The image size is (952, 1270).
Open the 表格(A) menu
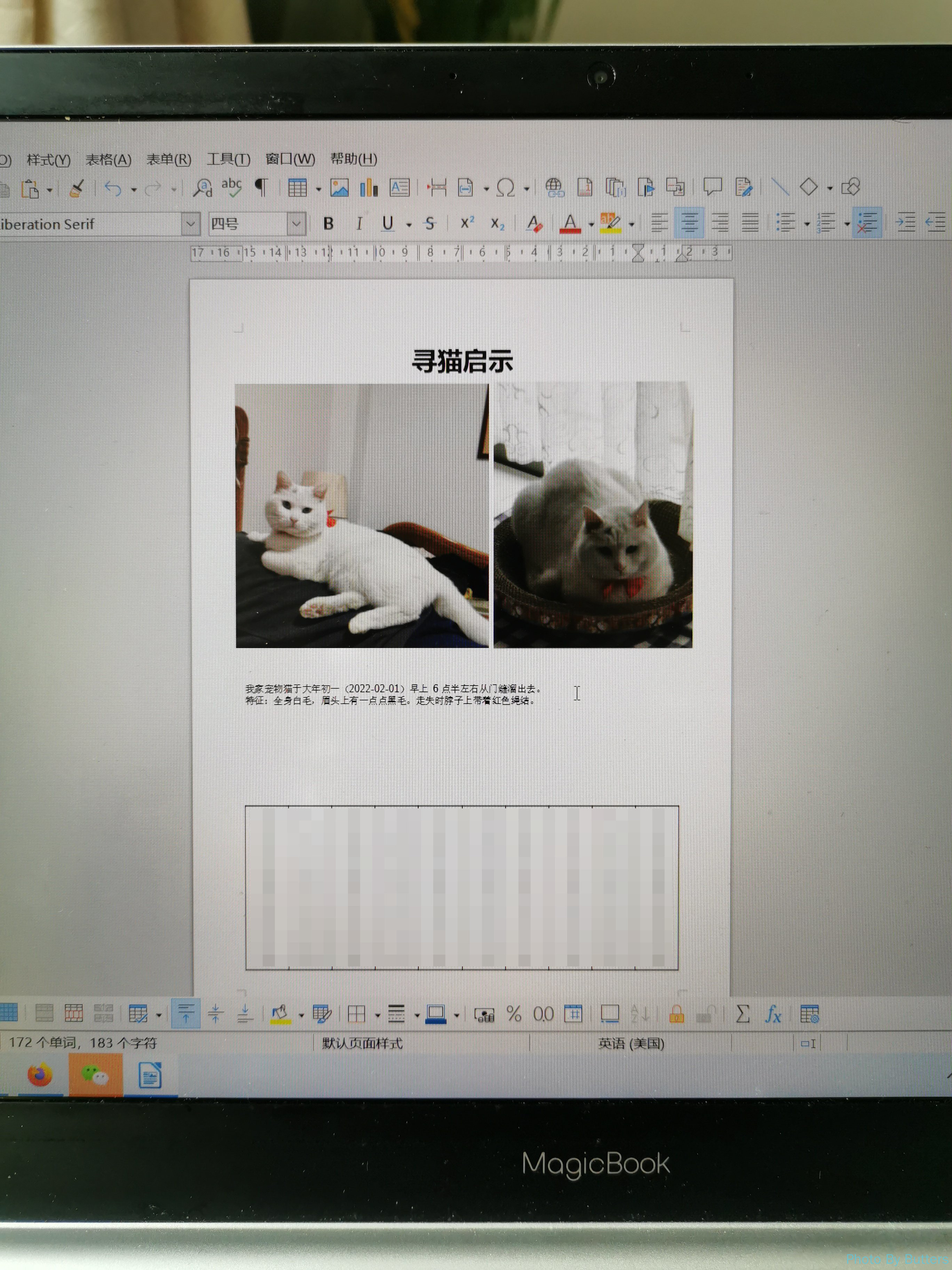tap(108, 159)
